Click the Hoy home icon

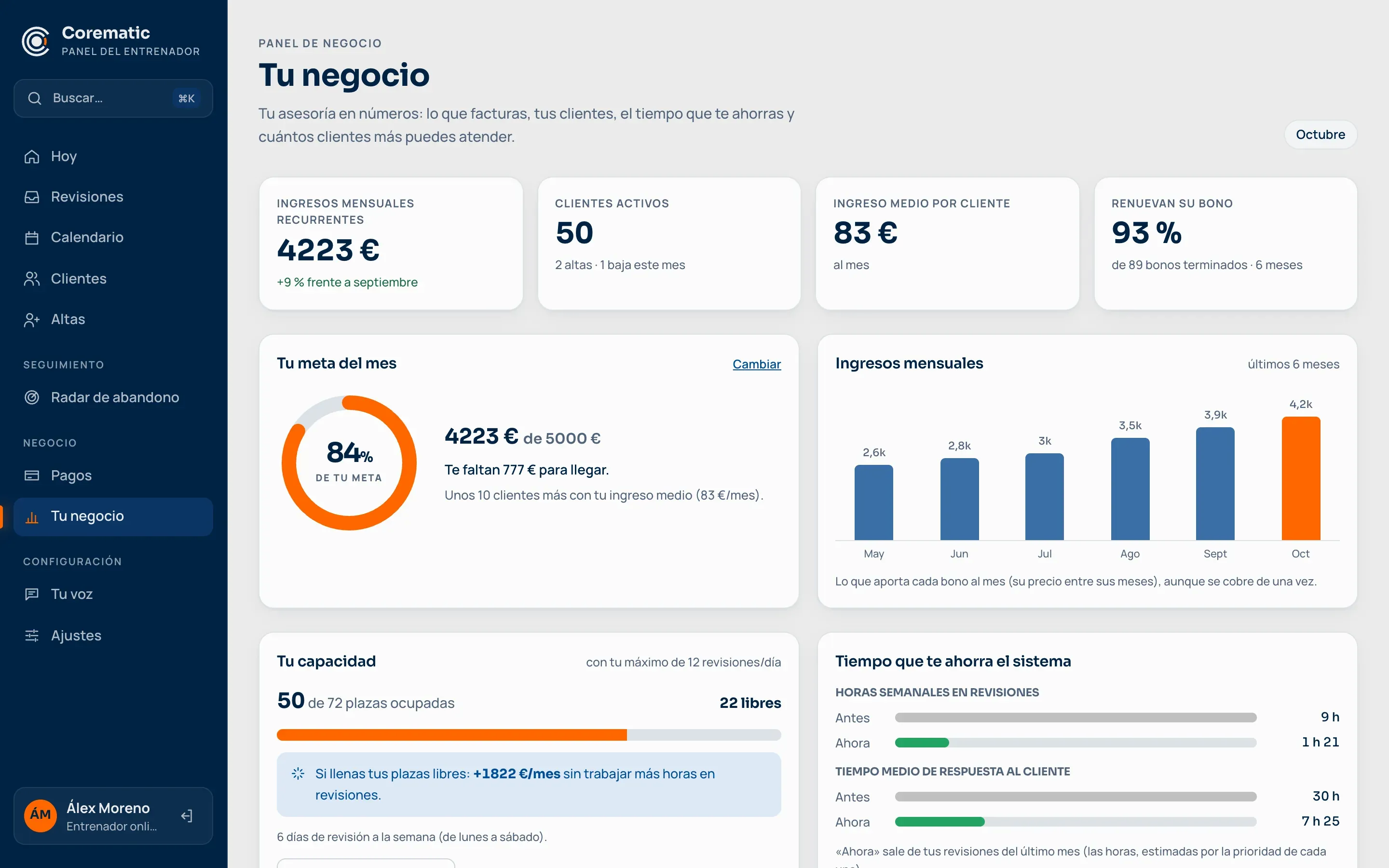pyautogui.click(x=31, y=156)
